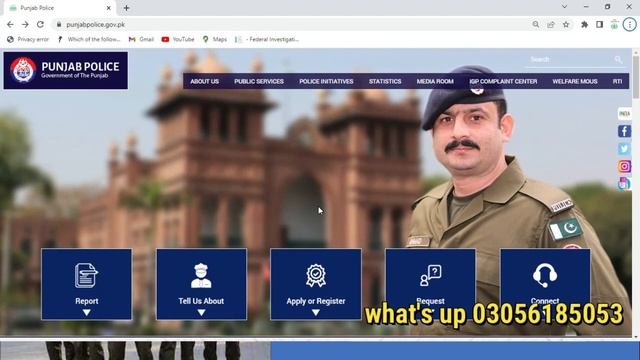Open the profile avatar in toolbar
Viewport: 640px width, 360px height.
614,24
